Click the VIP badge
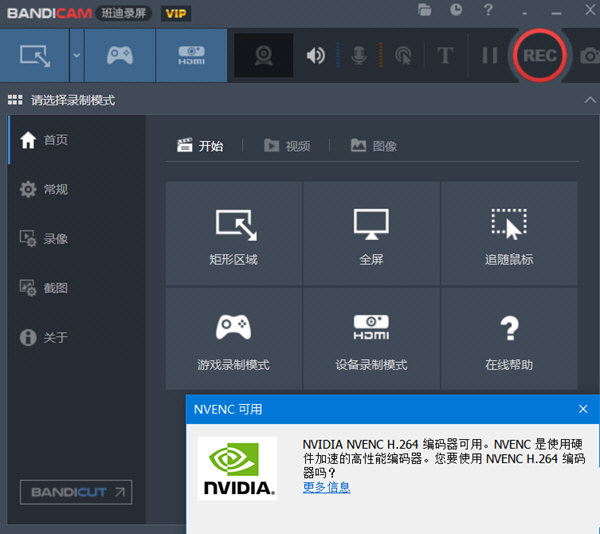 (x=176, y=14)
